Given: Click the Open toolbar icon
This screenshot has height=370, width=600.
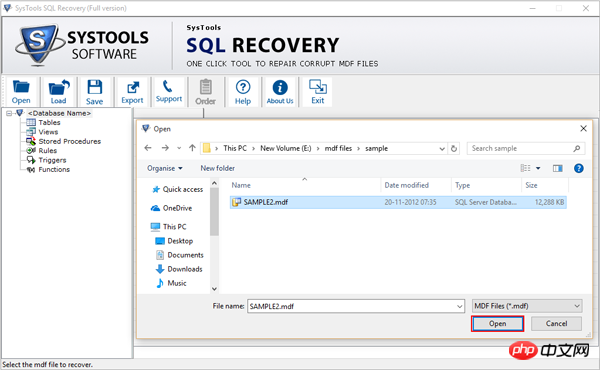Looking at the screenshot, I should tap(21, 91).
